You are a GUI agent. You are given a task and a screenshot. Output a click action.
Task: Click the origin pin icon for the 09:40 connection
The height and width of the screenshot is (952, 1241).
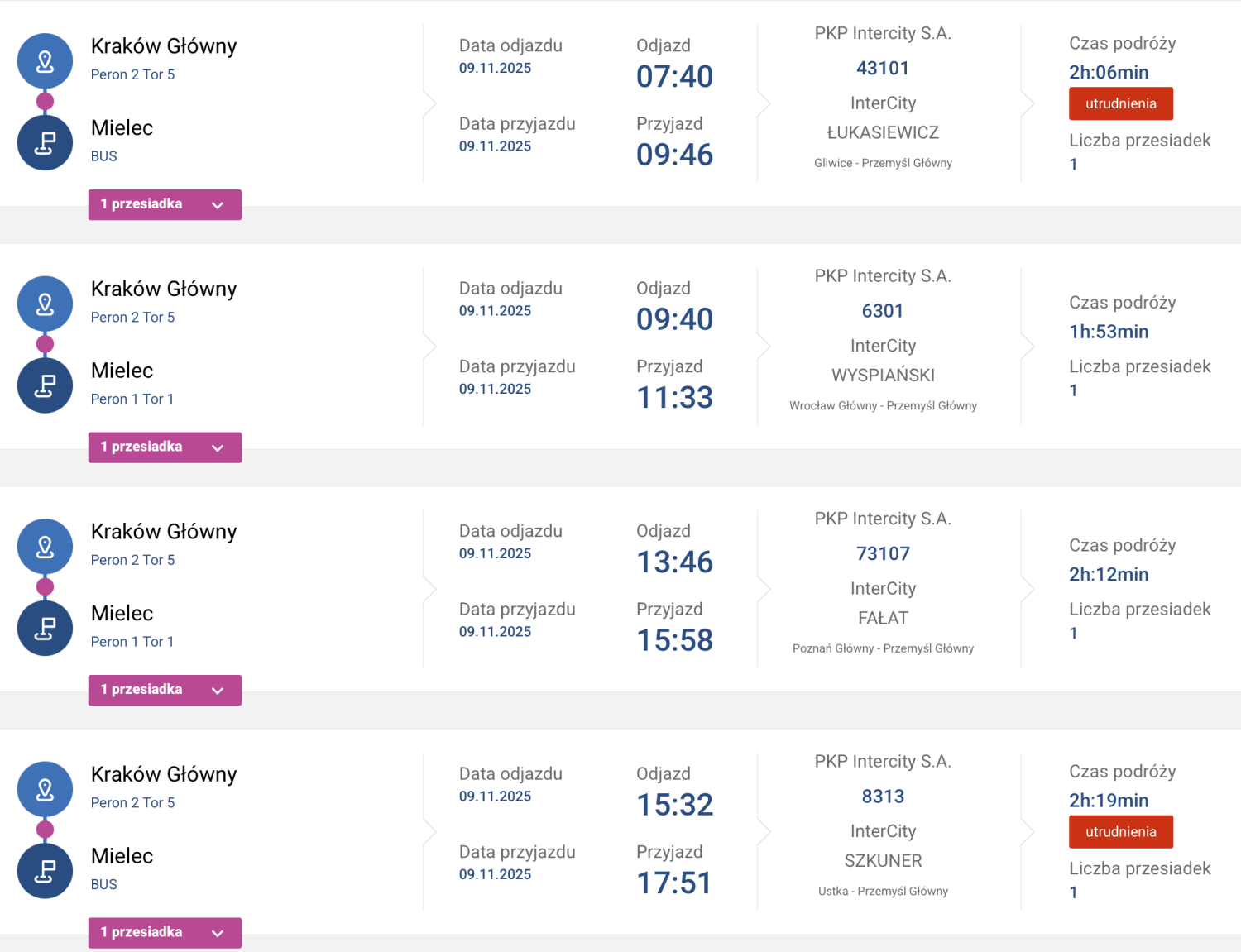pos(46,304)
